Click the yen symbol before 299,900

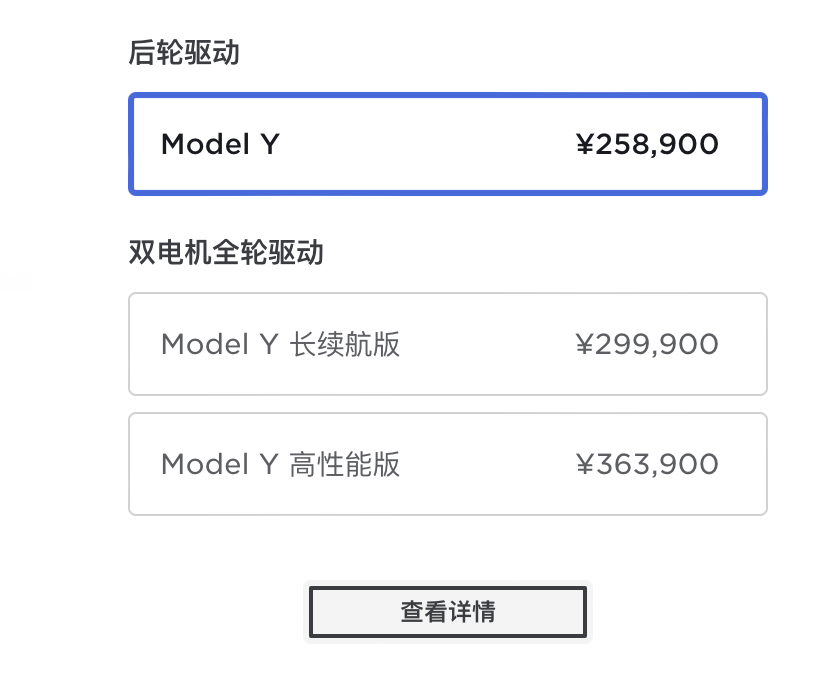coord(585,345)
